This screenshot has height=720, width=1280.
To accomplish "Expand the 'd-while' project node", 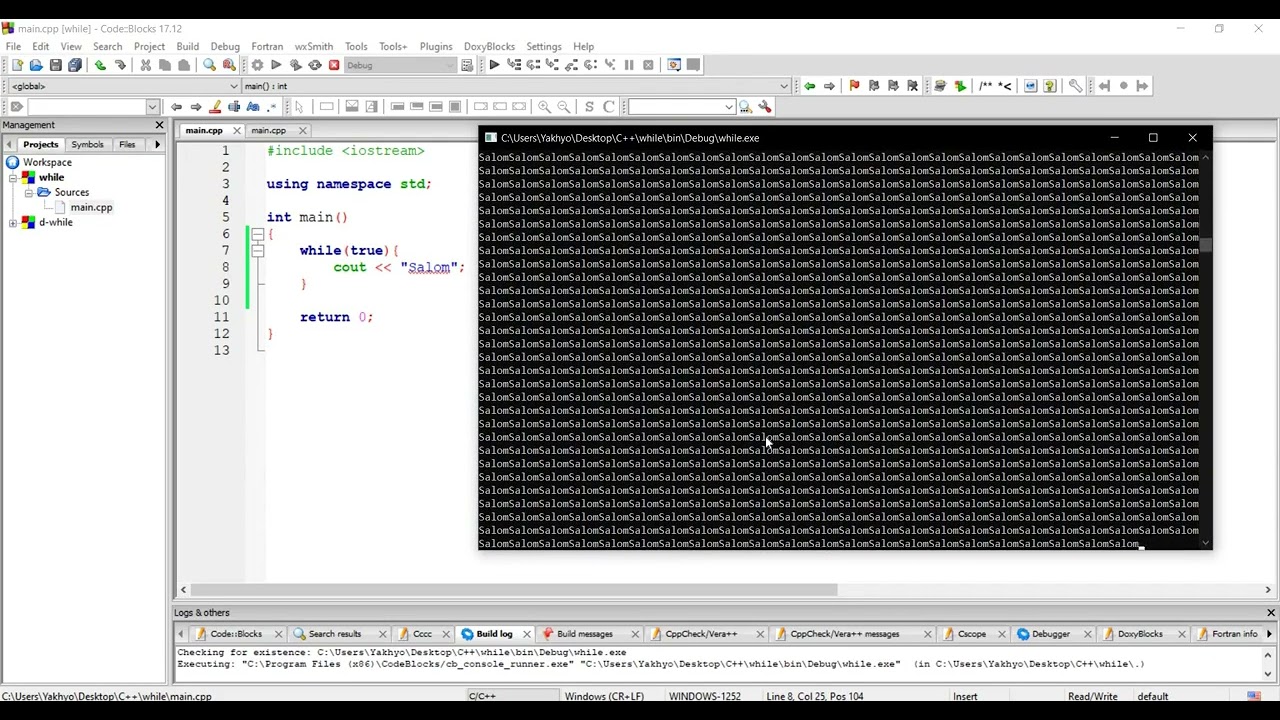I will 13,223.
